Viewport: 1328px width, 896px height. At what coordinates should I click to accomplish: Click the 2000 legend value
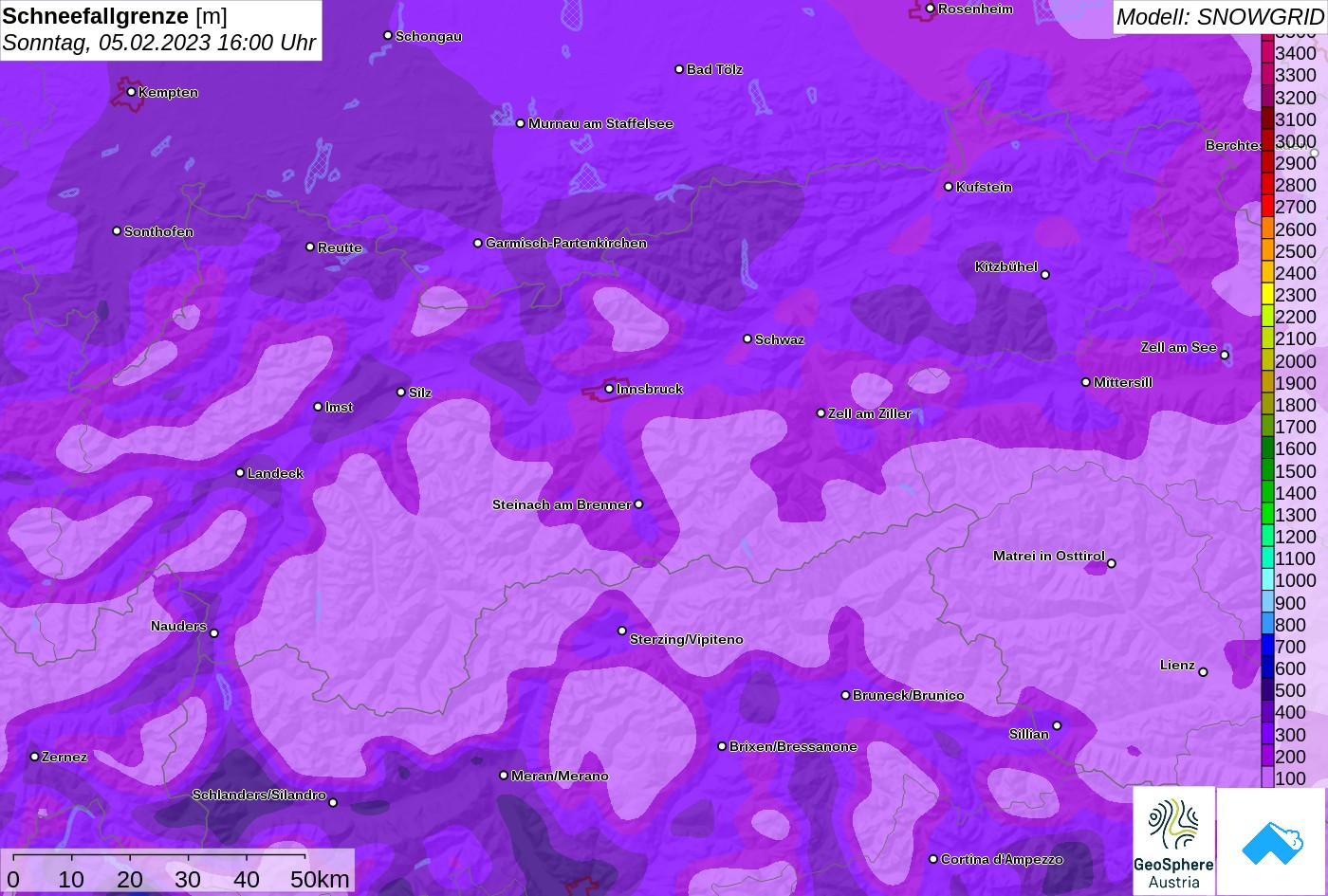point(1296,360)
